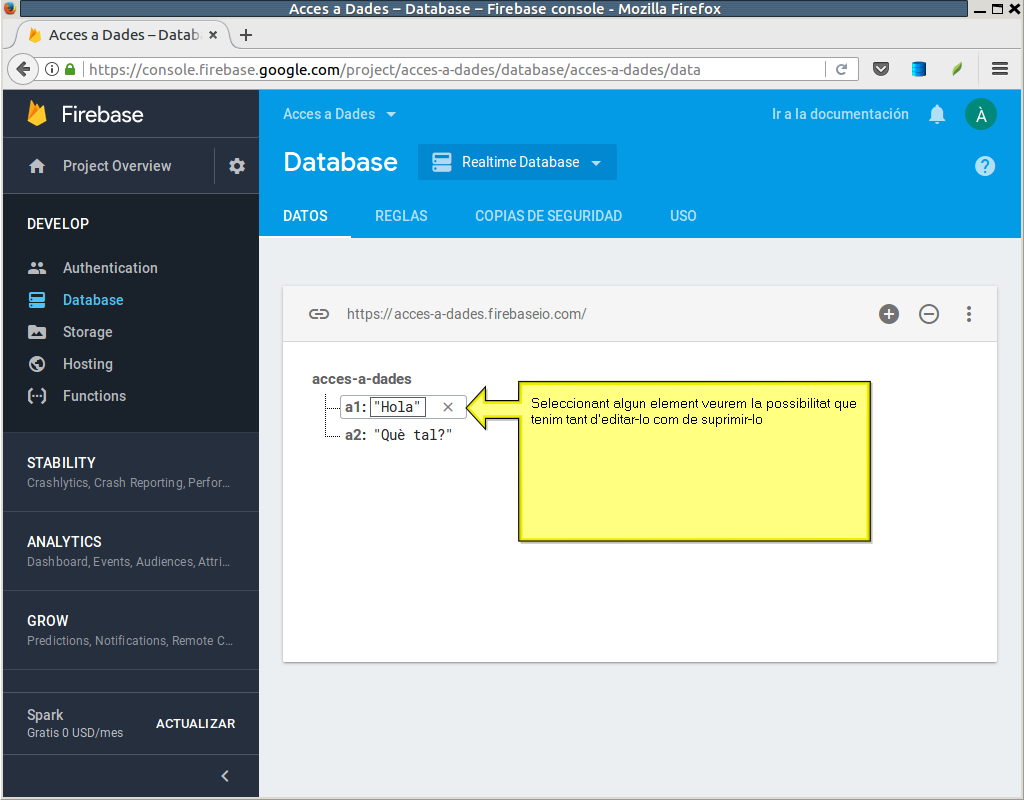1024x800 pixels.
Task: Click the home icon next to Project Overview
Action: point(37,166)
